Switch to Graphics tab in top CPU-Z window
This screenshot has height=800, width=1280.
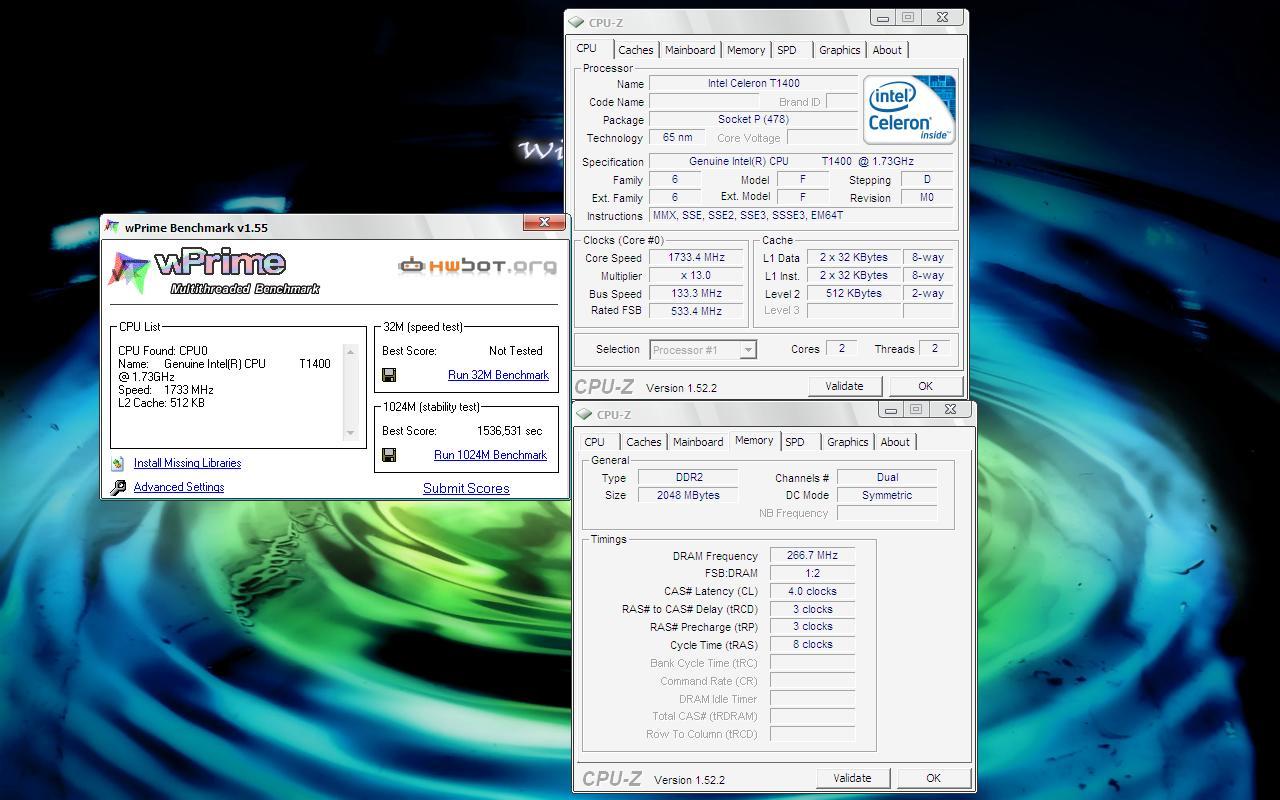[x=839, y=50]
